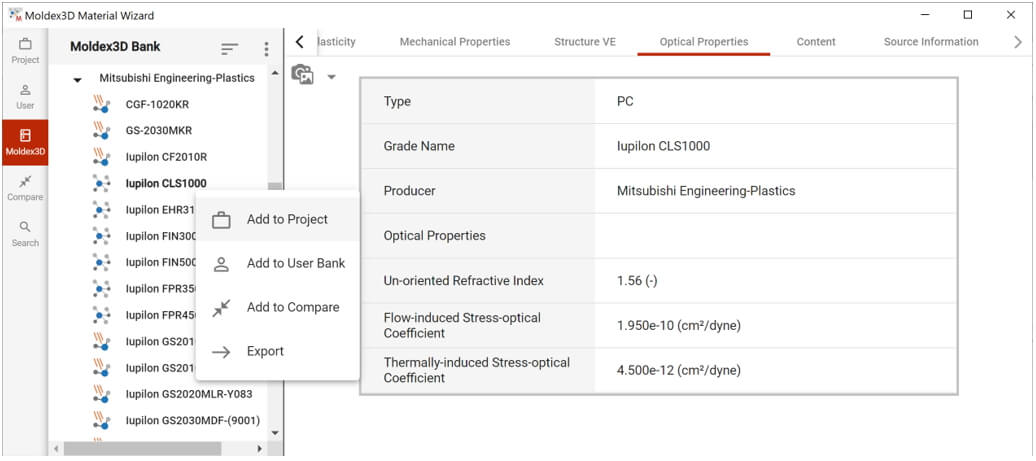Maximize the Moldex3D Material Wizard window
The image size is (1036, 461).
[x=968, y=15]
